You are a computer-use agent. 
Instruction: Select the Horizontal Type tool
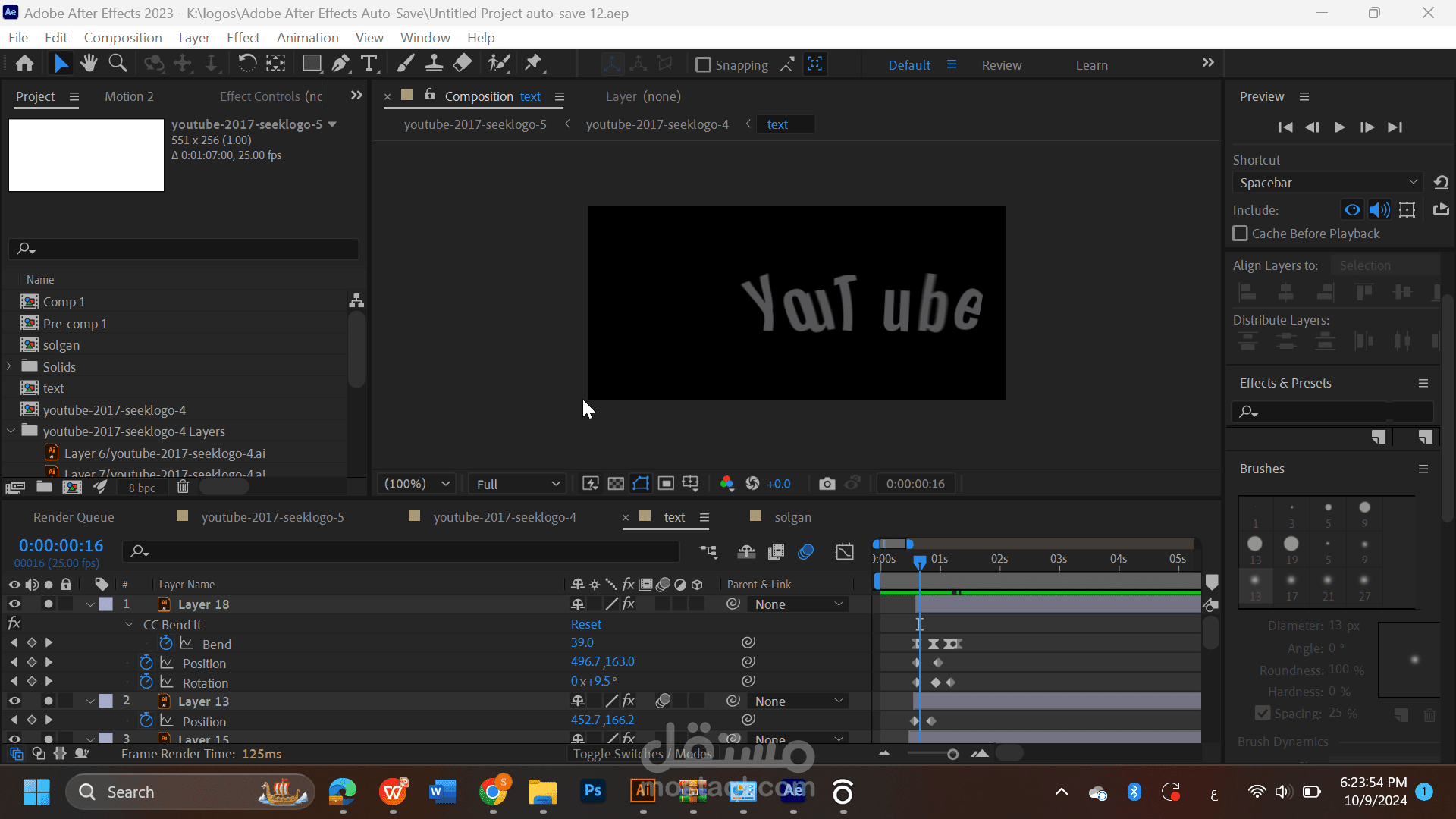click(x=369, y=64)
